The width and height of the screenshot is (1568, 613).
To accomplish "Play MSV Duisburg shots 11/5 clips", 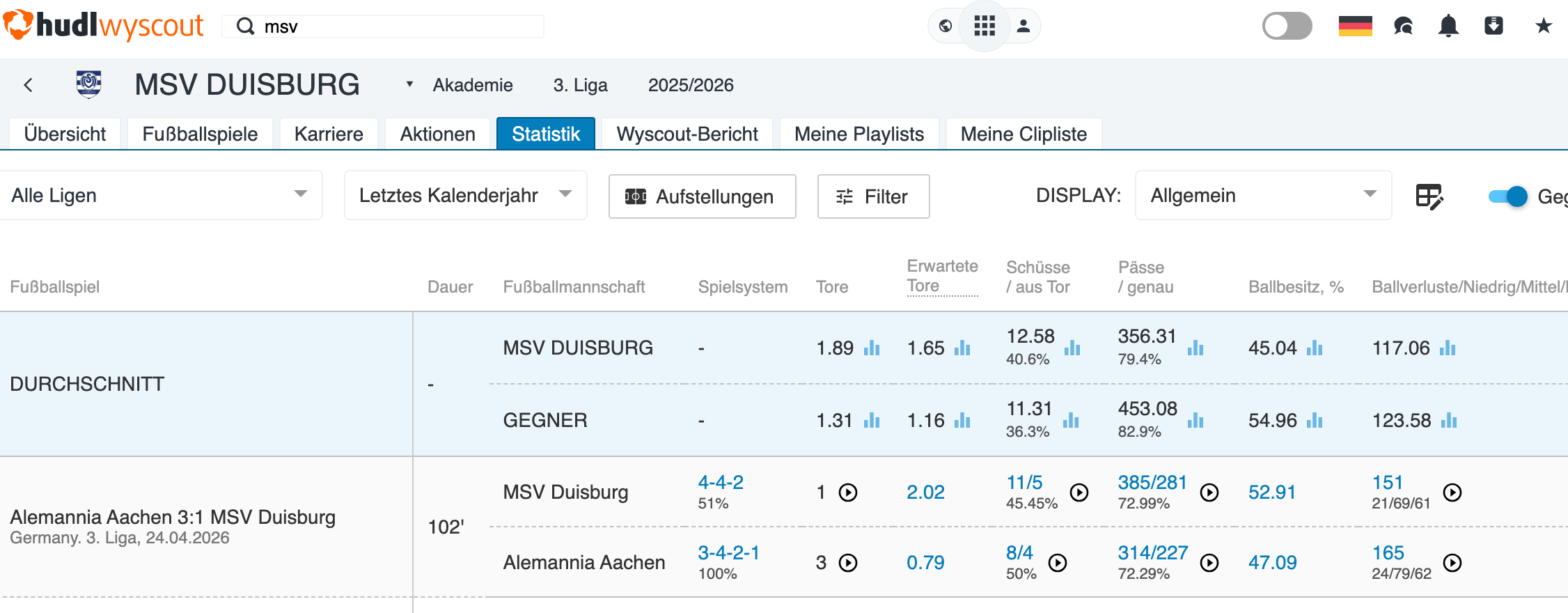I will coord(1079,492).
